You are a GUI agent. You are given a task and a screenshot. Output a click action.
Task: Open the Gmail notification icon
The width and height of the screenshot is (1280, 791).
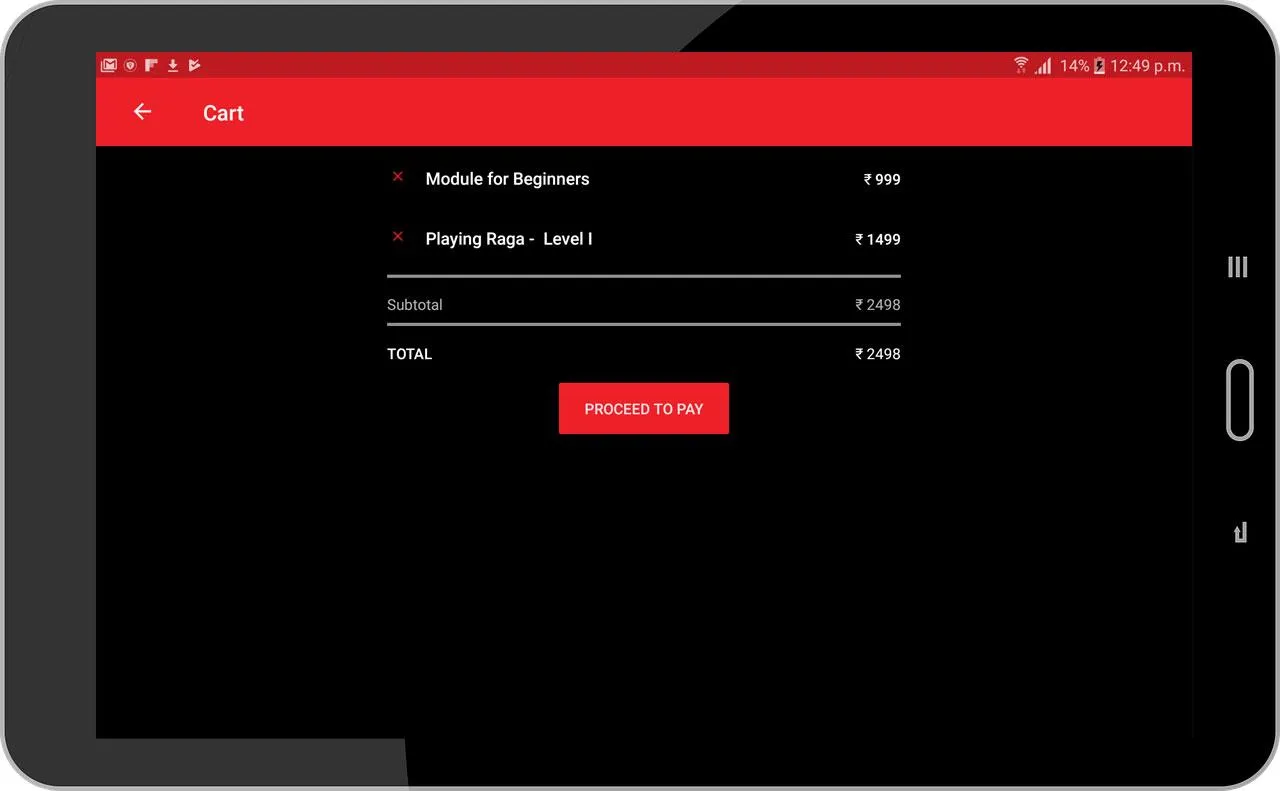(x=109, y=64)
